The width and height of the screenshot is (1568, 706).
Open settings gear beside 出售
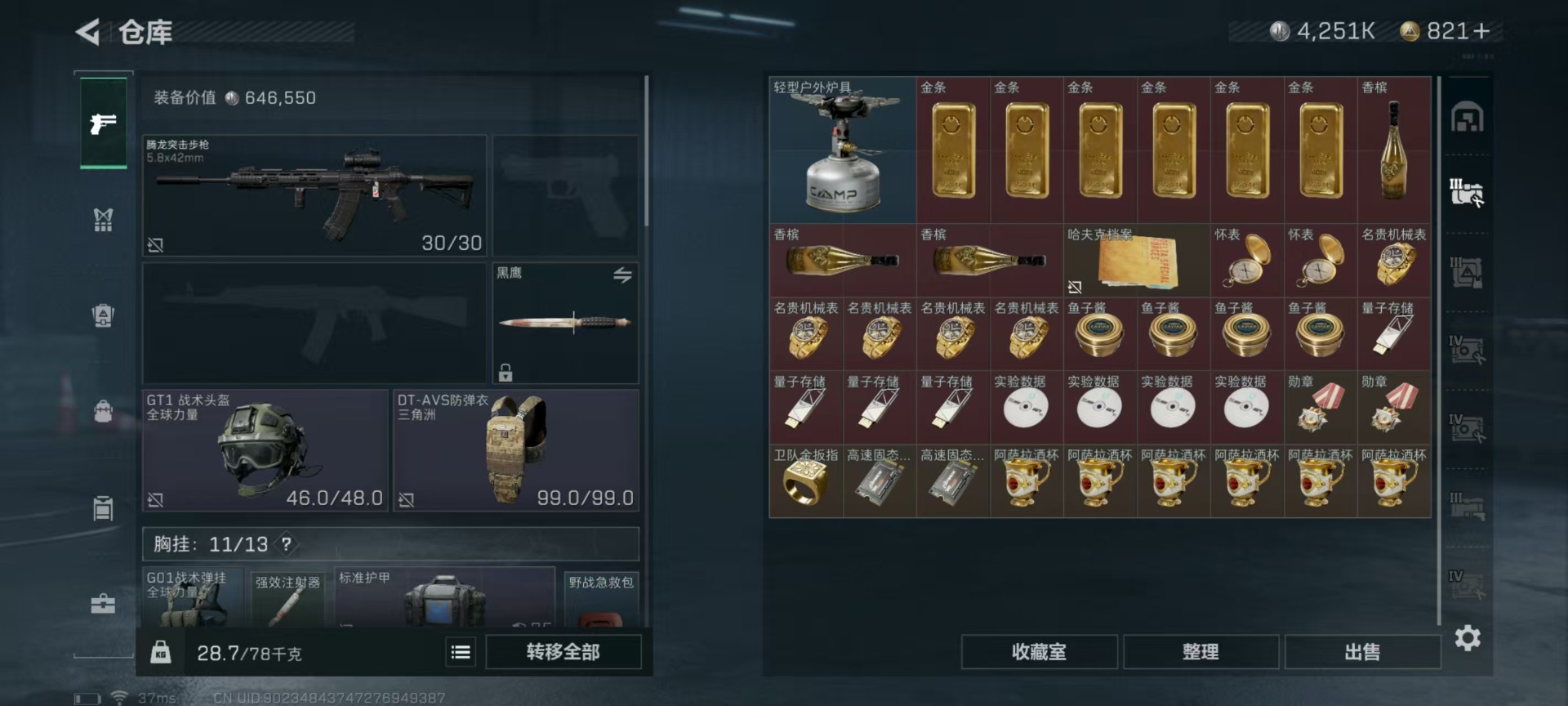[1467, 638]
